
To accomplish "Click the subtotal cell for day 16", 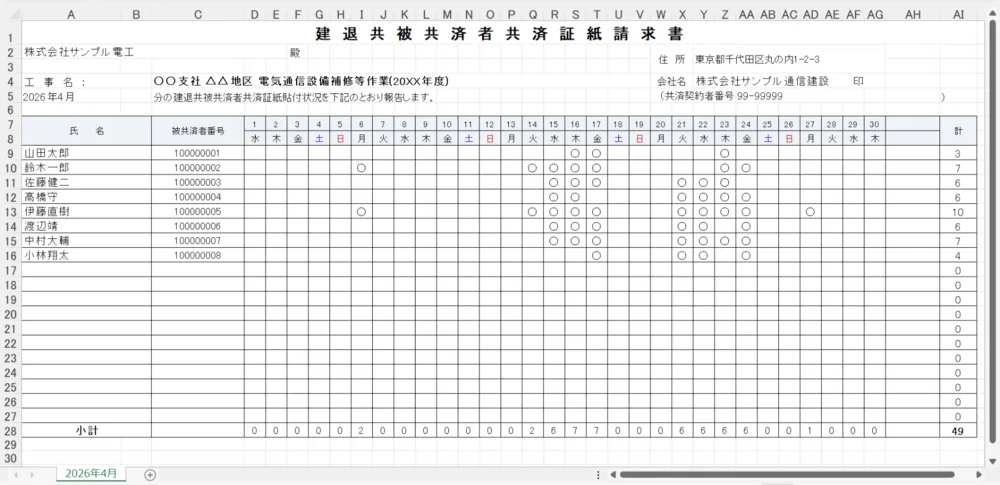I will click(x=575, y=431).
